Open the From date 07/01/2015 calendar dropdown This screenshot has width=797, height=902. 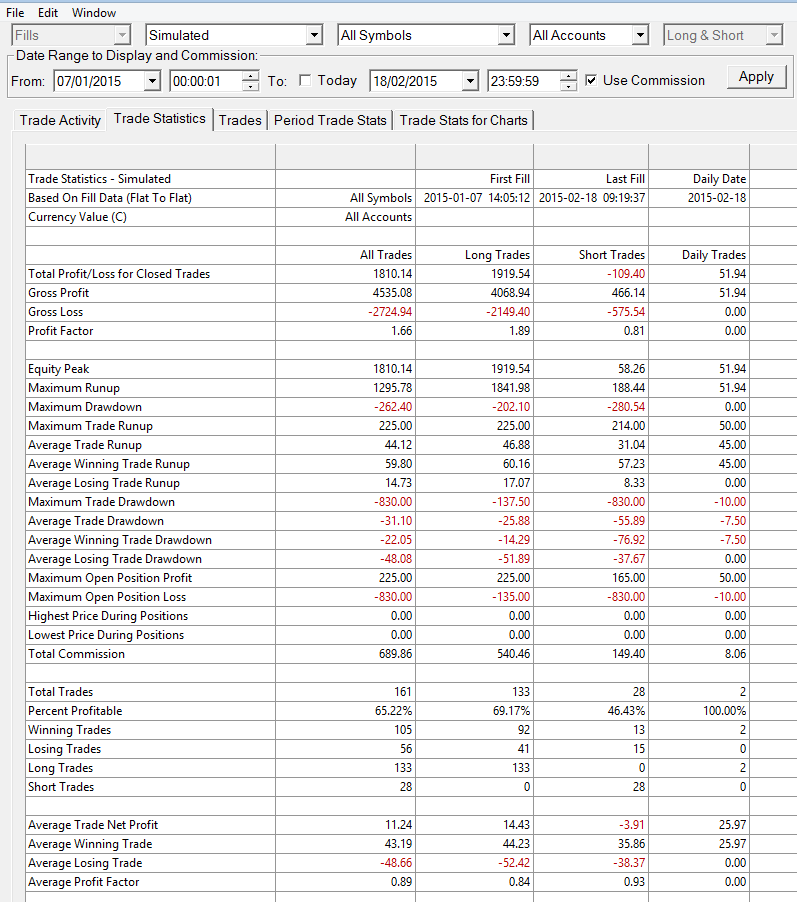152,81
